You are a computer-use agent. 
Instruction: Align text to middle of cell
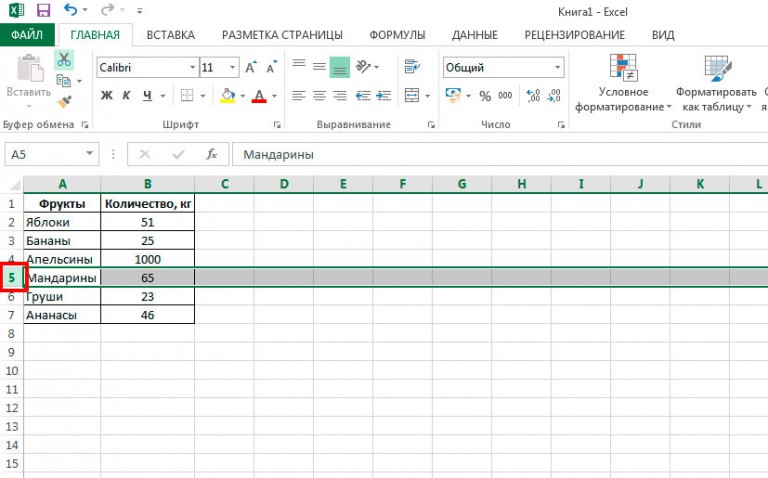click(x=319, y=67)
